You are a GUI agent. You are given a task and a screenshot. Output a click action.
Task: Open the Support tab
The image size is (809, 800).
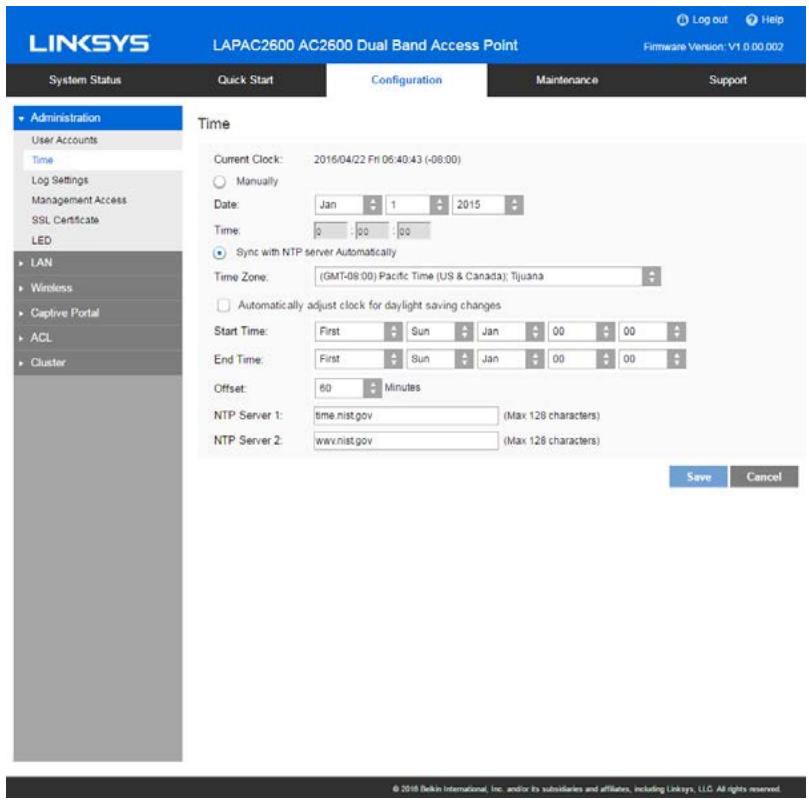pos(727,80)
